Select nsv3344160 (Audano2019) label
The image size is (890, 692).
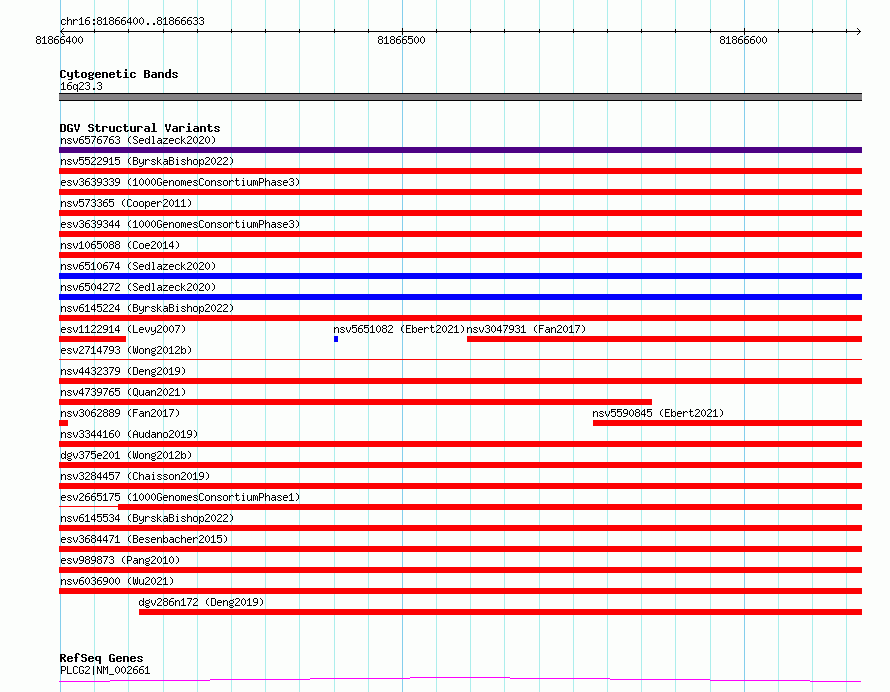point(129,434)
